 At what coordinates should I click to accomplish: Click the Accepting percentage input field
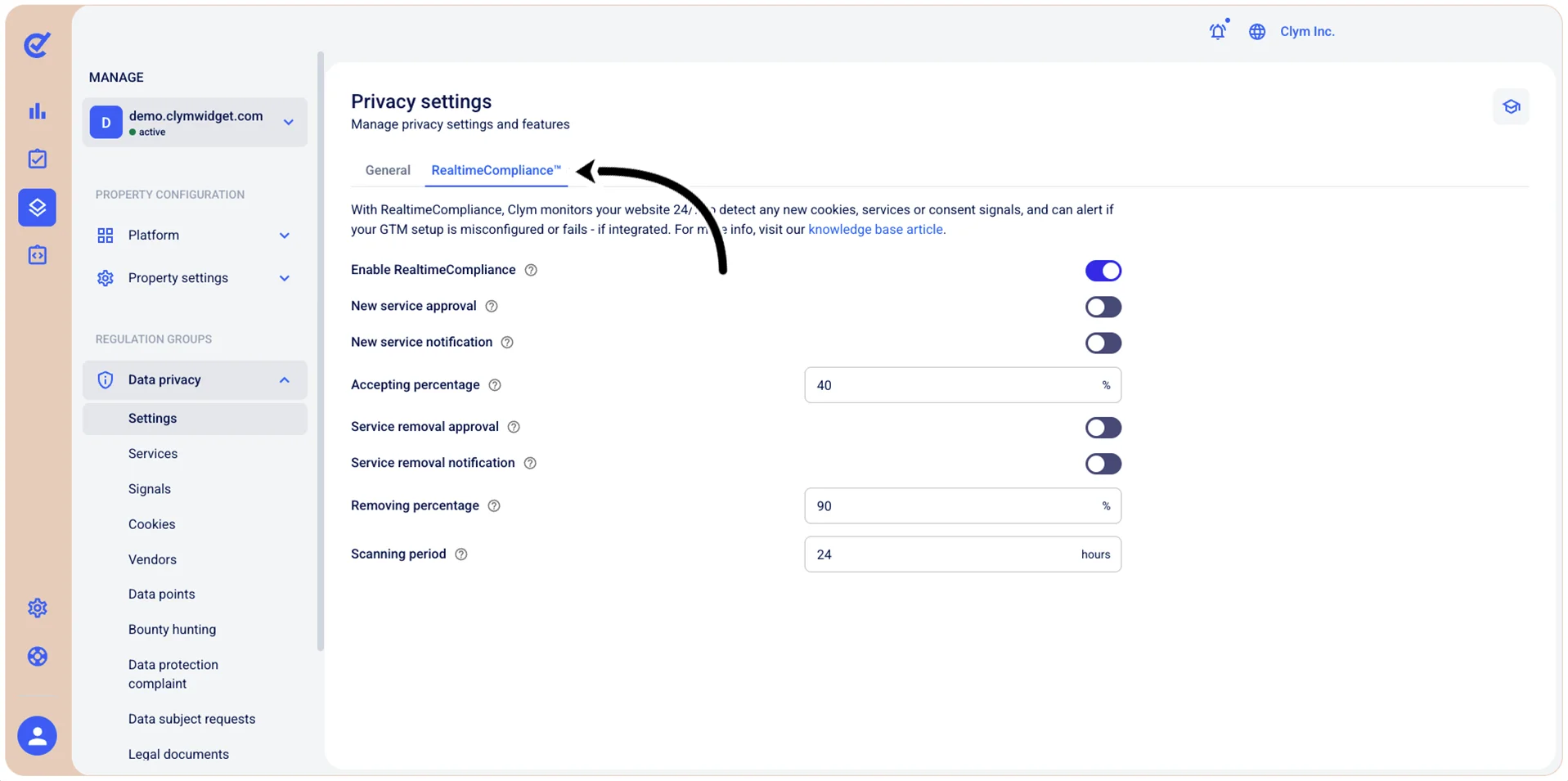963,385
